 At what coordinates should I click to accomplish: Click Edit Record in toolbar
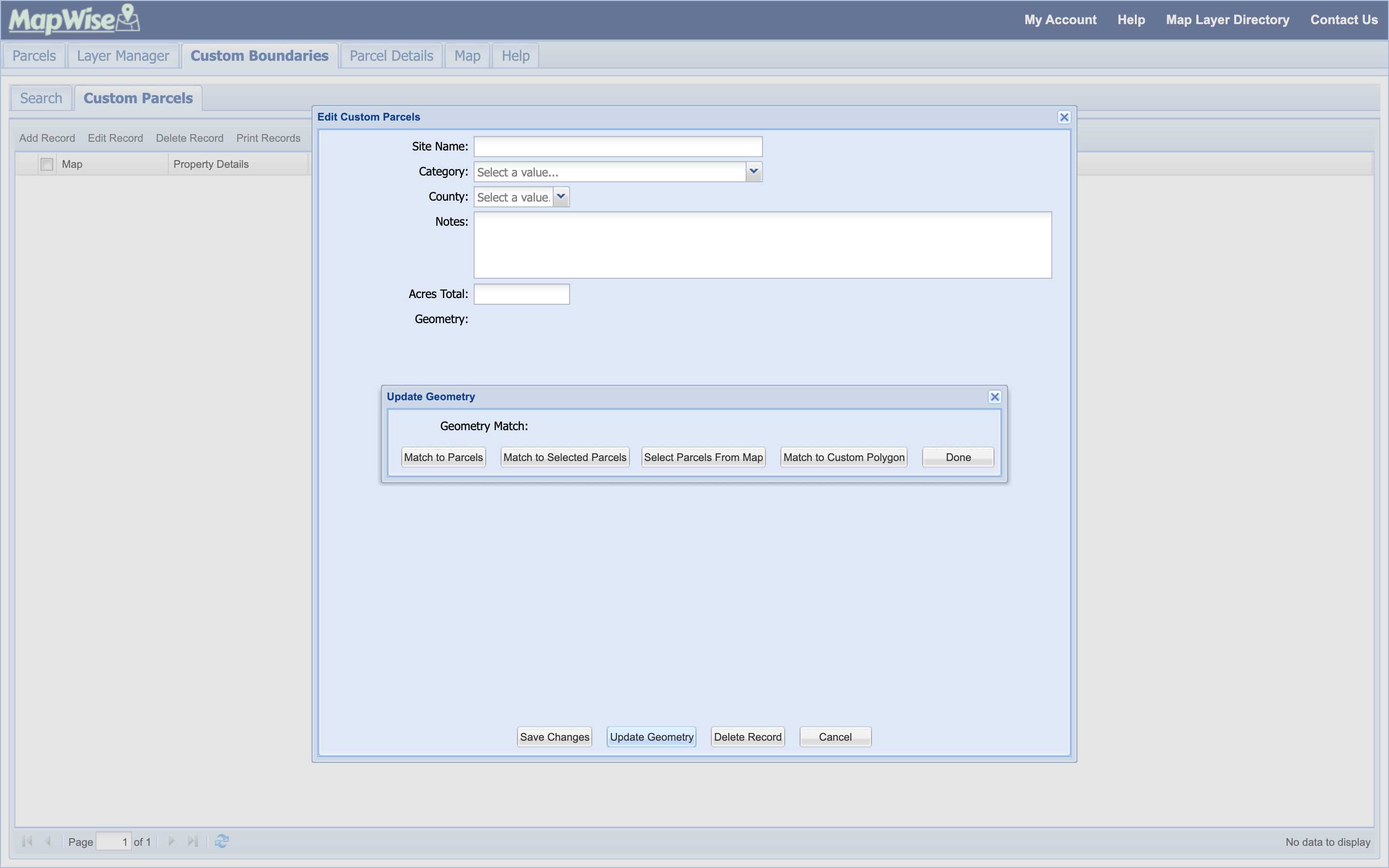[115, 138]
